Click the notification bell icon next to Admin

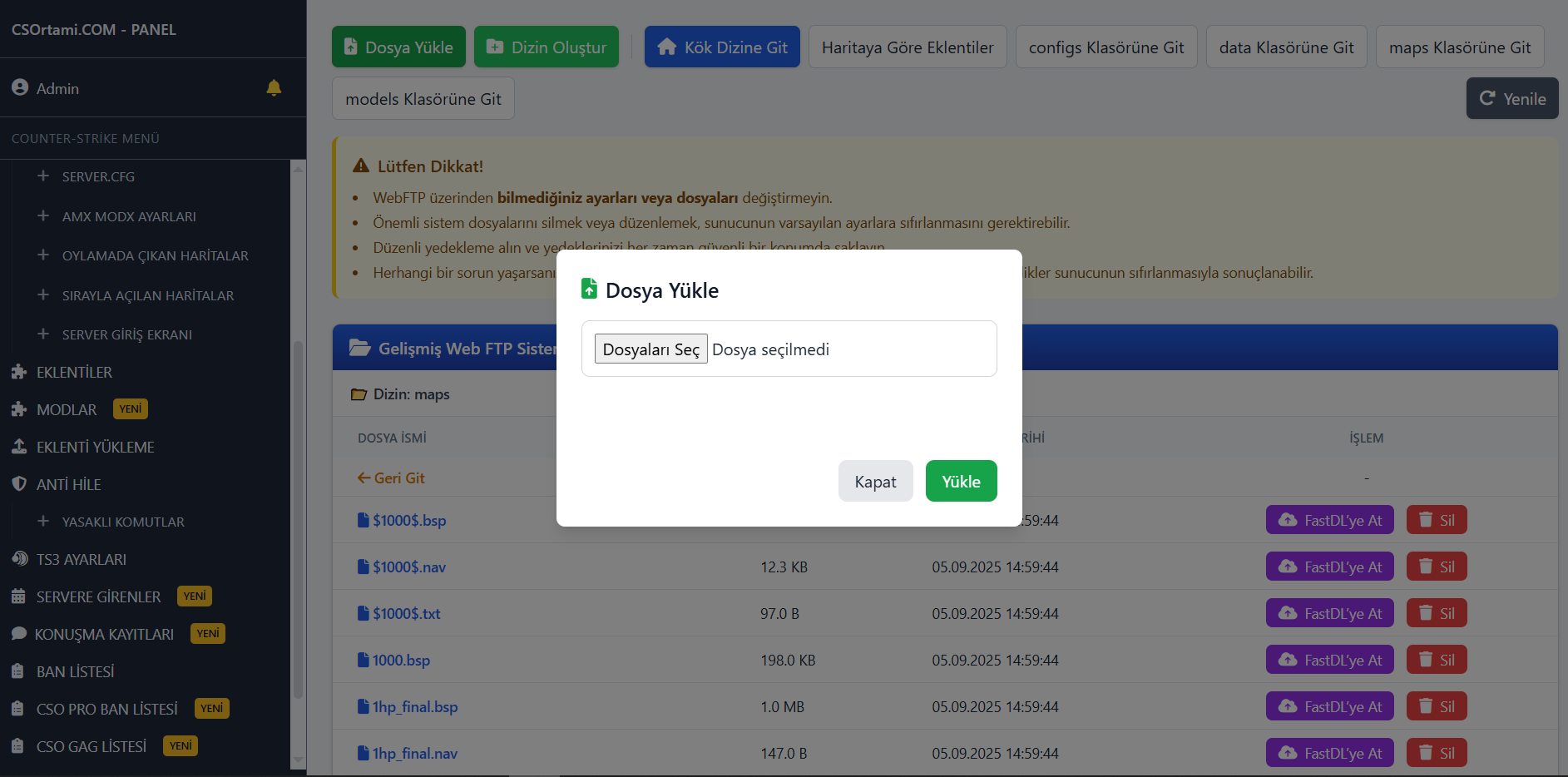click(274, 88)
